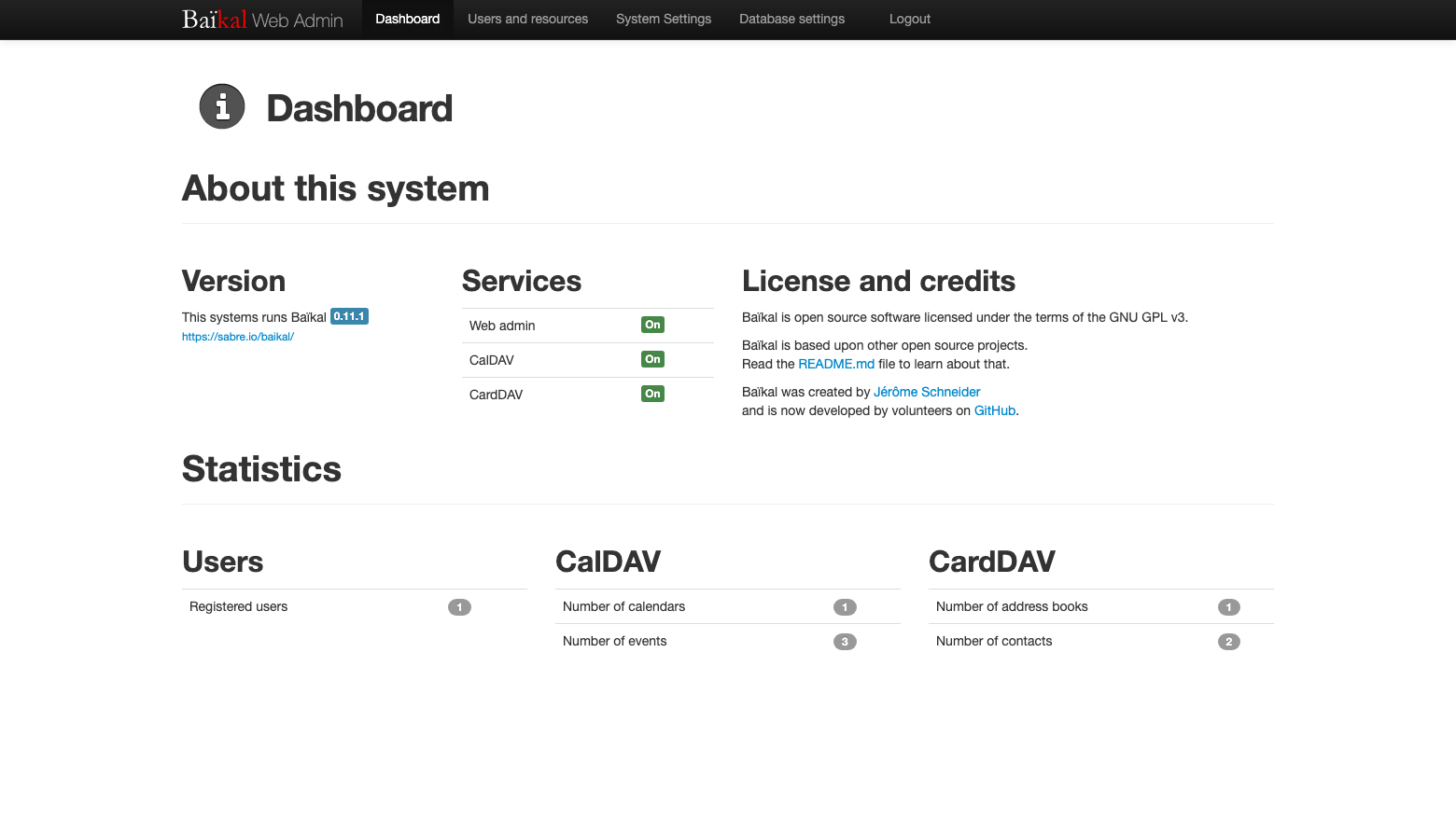Select the 'Registered users' label

[x=238, y=606]
